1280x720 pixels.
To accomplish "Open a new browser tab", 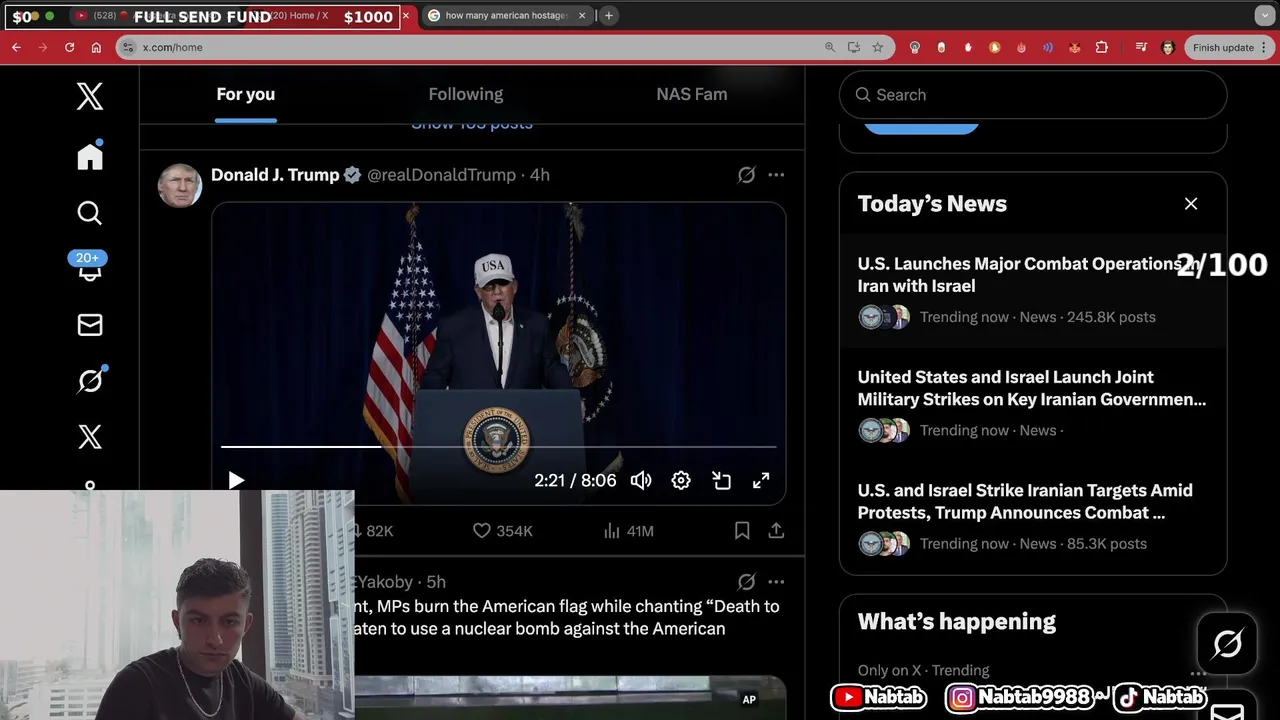I will [x=609, y=16].
